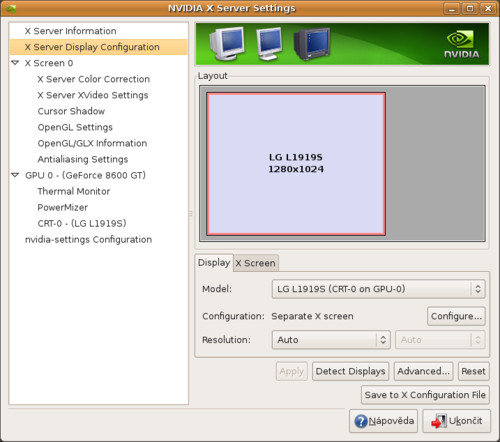
Task: Click the Configure... button
Action: (456, 316)
